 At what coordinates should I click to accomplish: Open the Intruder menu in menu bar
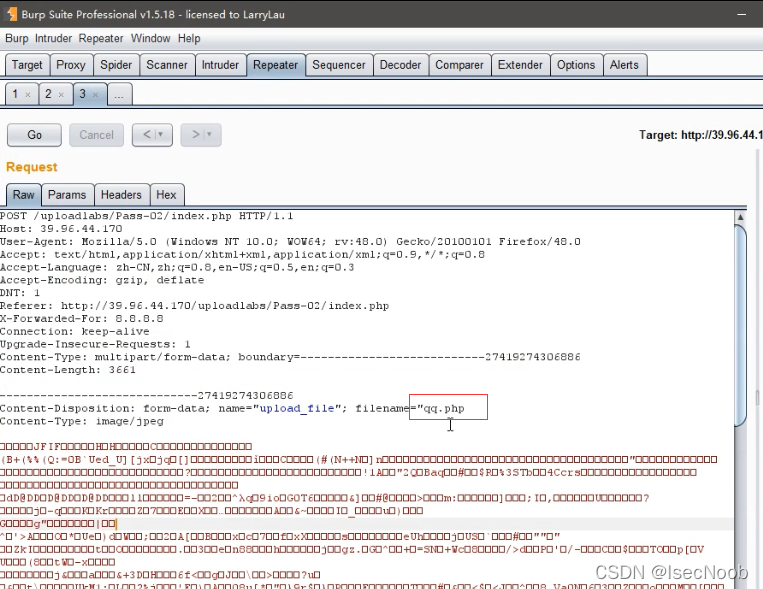click(x=53, y=38)
